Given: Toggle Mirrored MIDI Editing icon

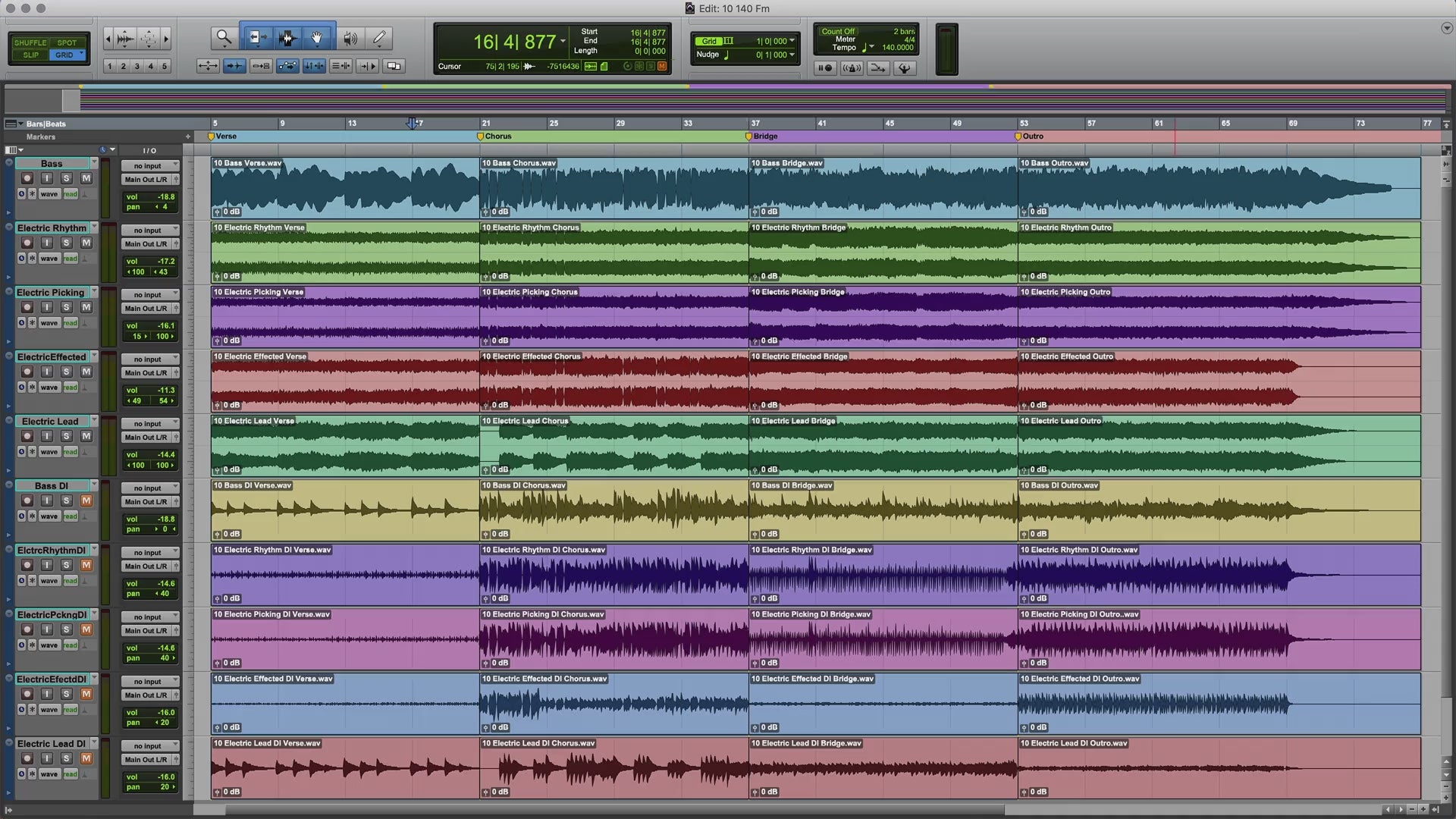Looking at the screenshot, I should 261,66.
